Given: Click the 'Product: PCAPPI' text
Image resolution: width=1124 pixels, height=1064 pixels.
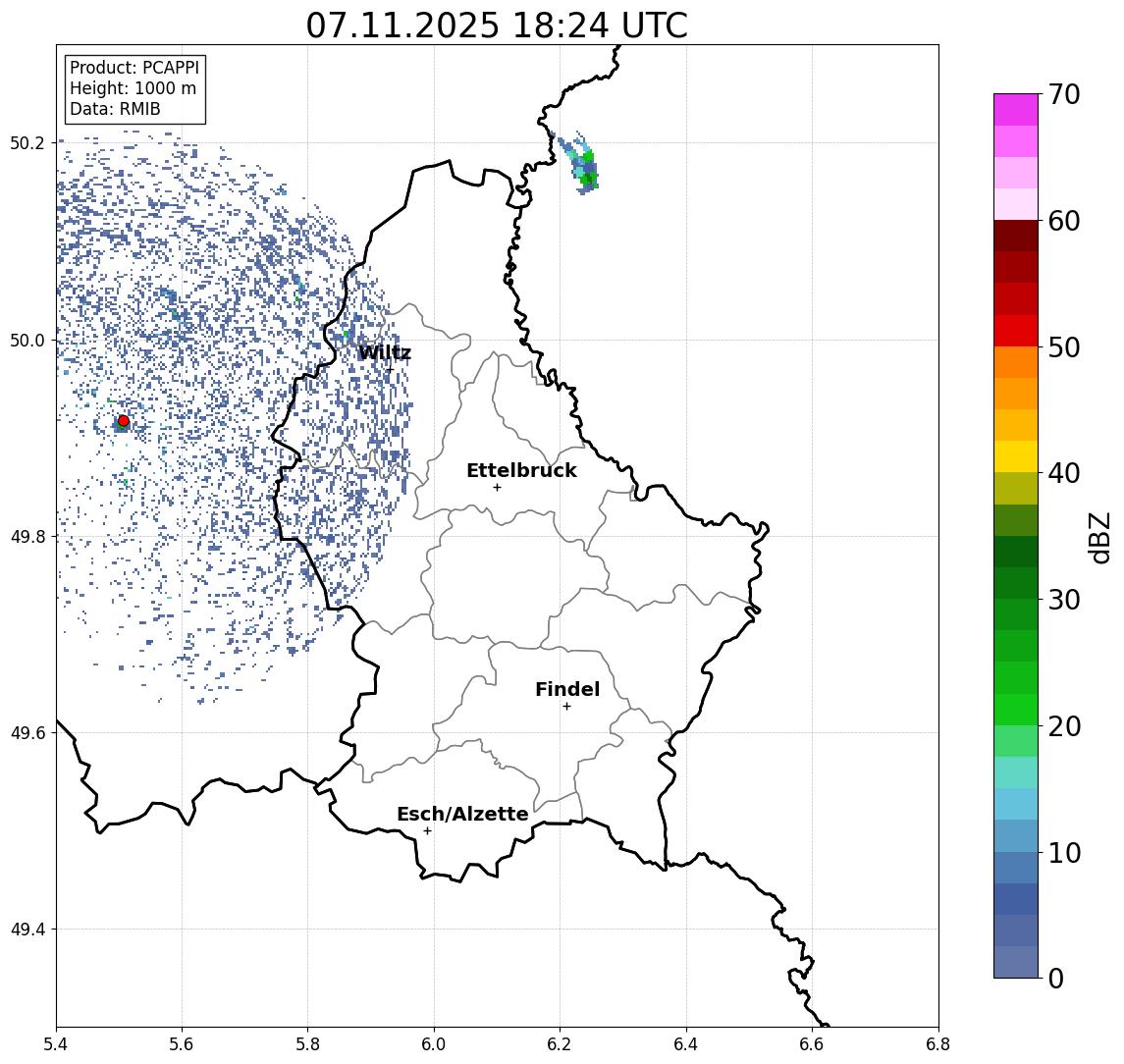Looking at the screenshot, I should 134,68.
